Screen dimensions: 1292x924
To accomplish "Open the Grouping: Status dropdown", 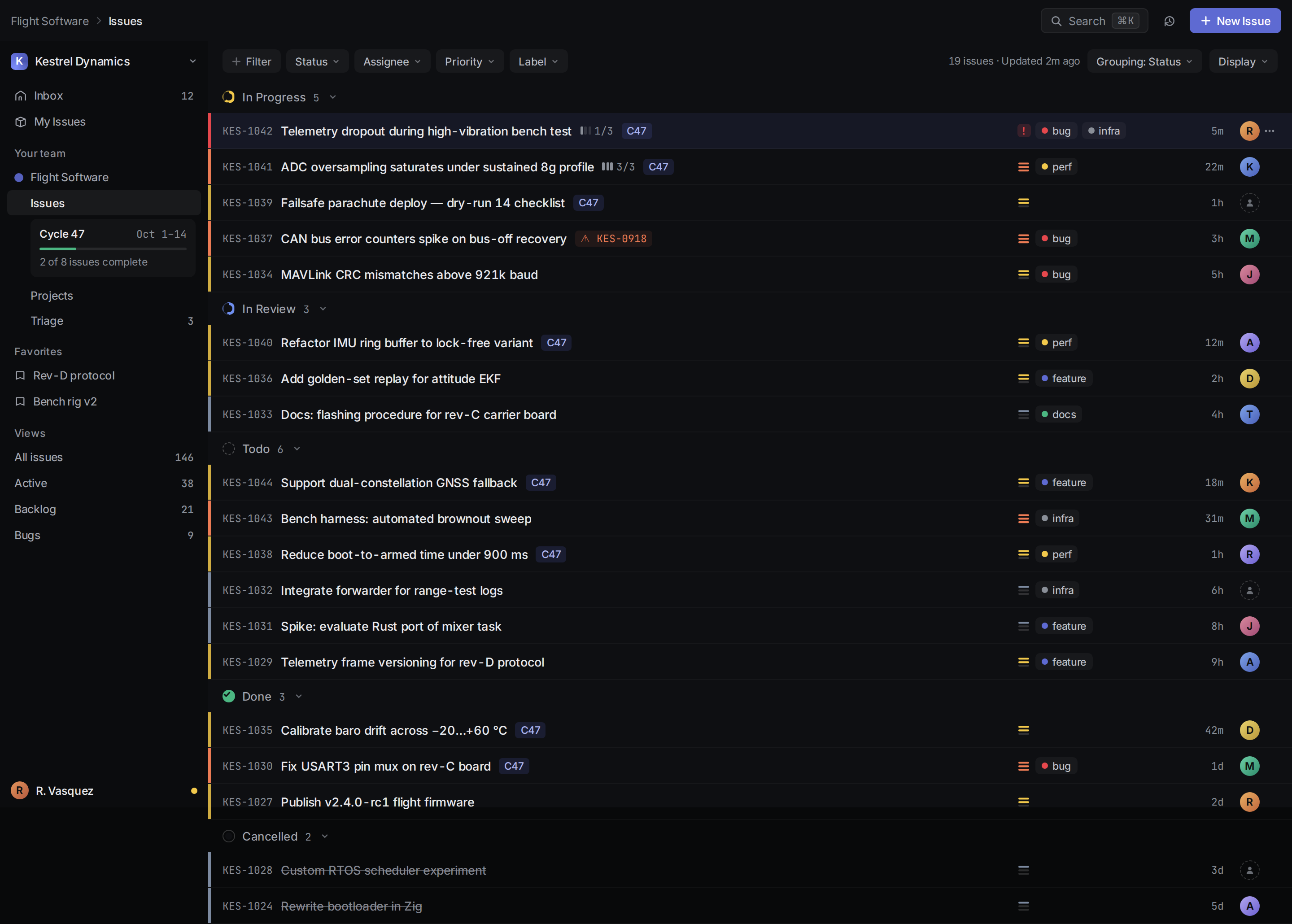I will (x=1144, y=61).
